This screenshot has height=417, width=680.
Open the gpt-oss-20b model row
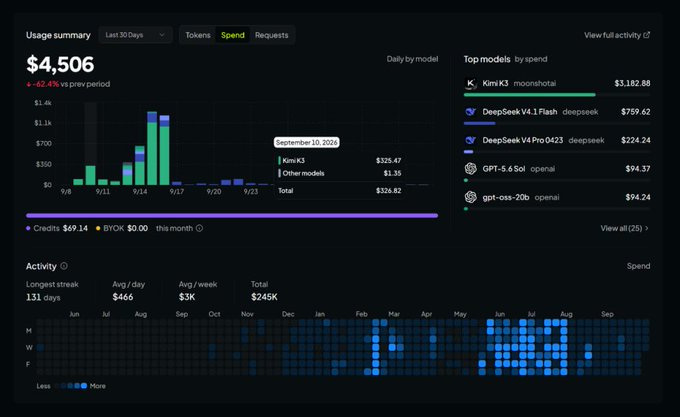click(557, 200)
